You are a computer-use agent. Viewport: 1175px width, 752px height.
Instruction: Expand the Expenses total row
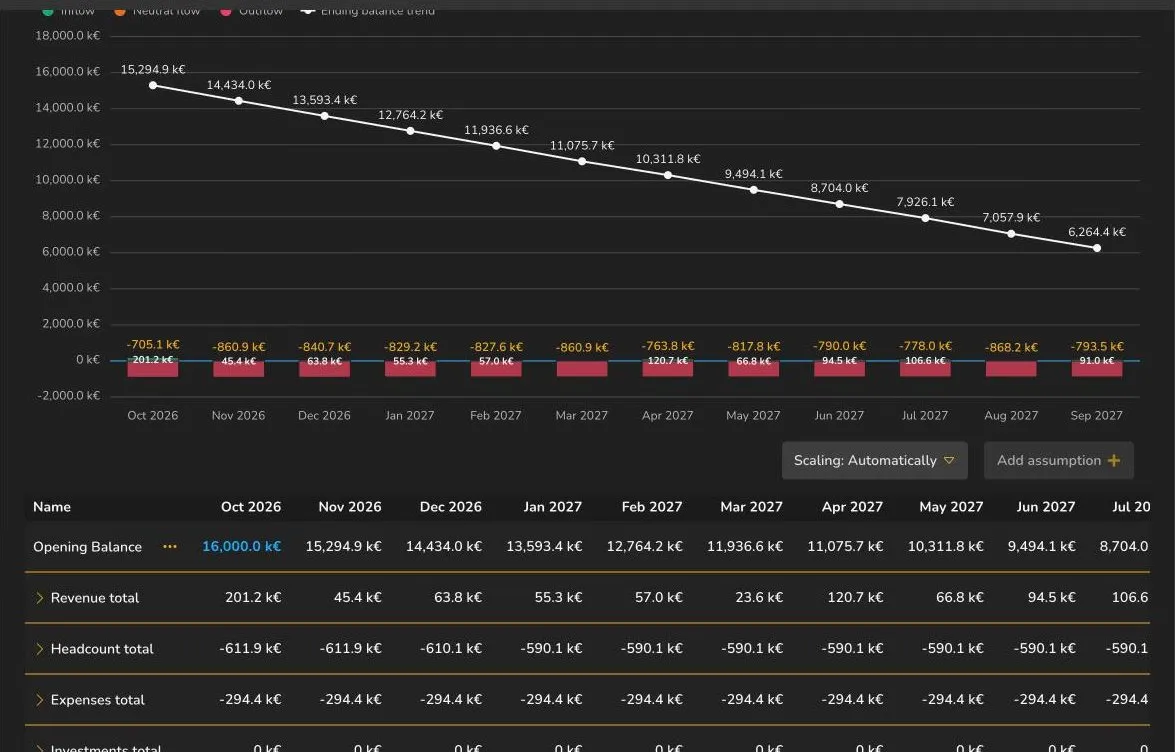coord(39,700)
